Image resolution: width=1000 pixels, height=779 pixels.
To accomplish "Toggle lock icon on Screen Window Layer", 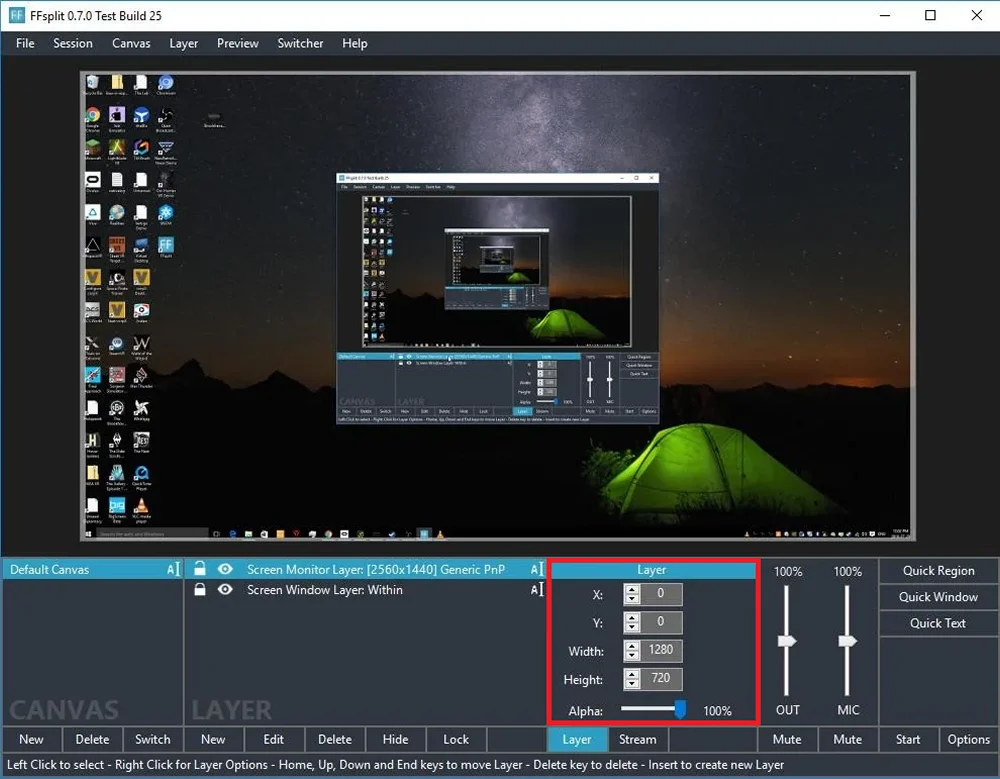I will pyautogui.click(x=200, y=590).
